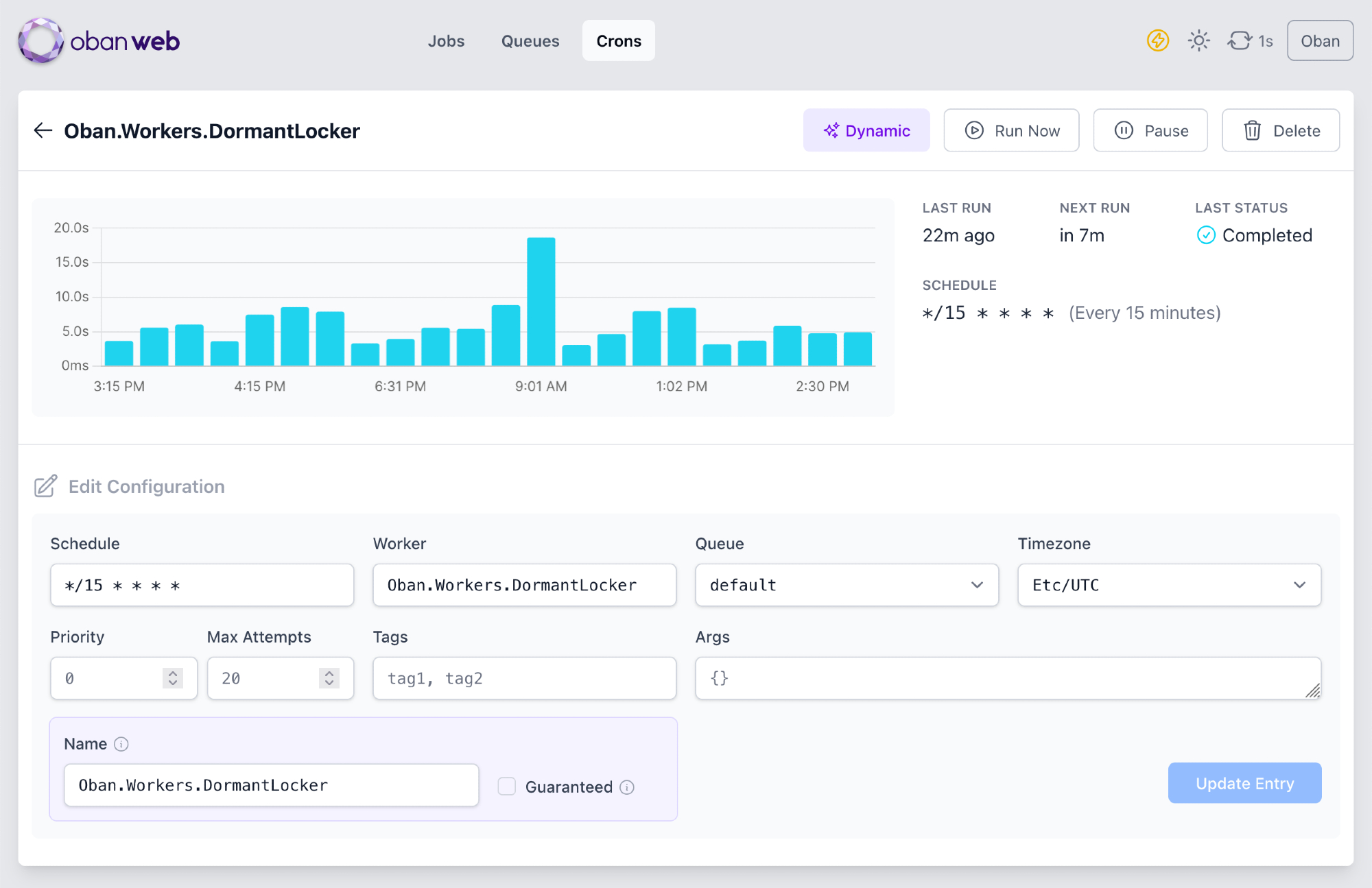The height and width of the screenshot is (888, 1372).
Task: Toggle the sun theme icon
Action: (1198, 40)
